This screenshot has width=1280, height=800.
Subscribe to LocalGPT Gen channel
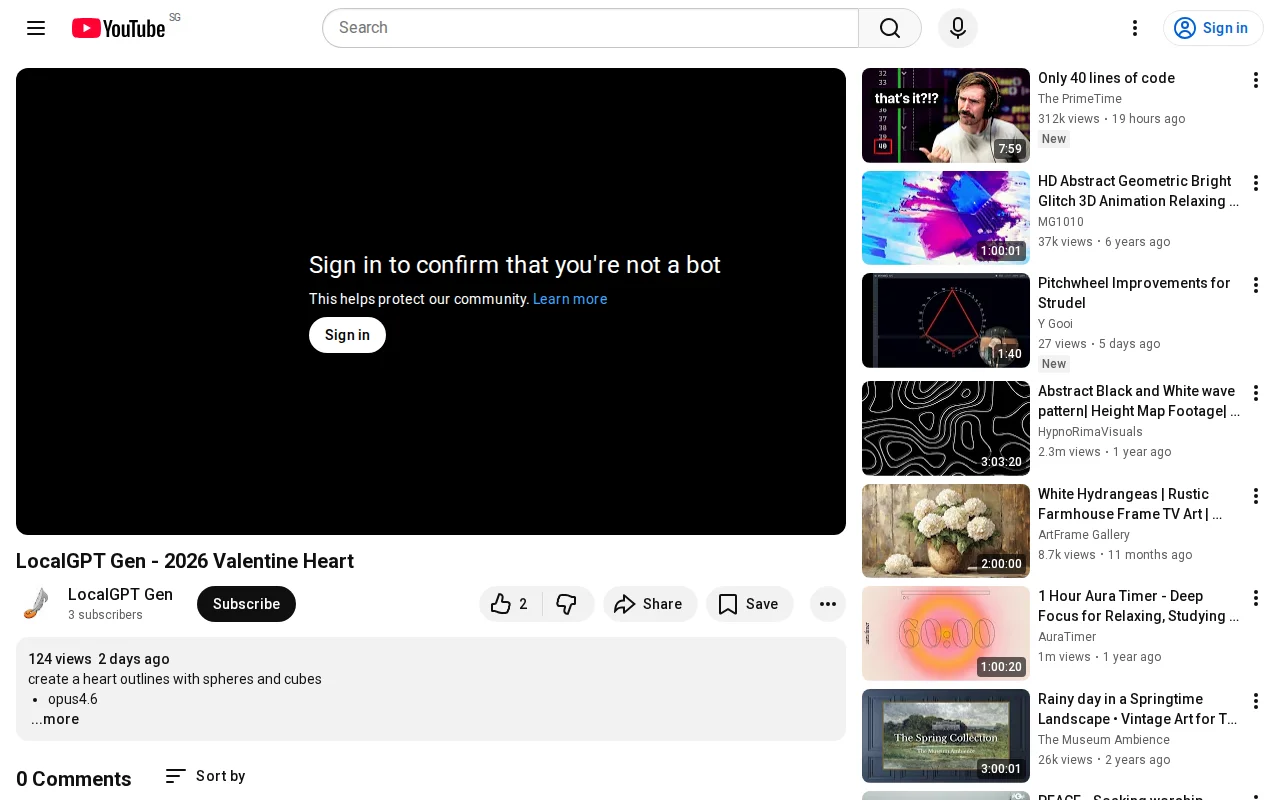click(246, 604)
